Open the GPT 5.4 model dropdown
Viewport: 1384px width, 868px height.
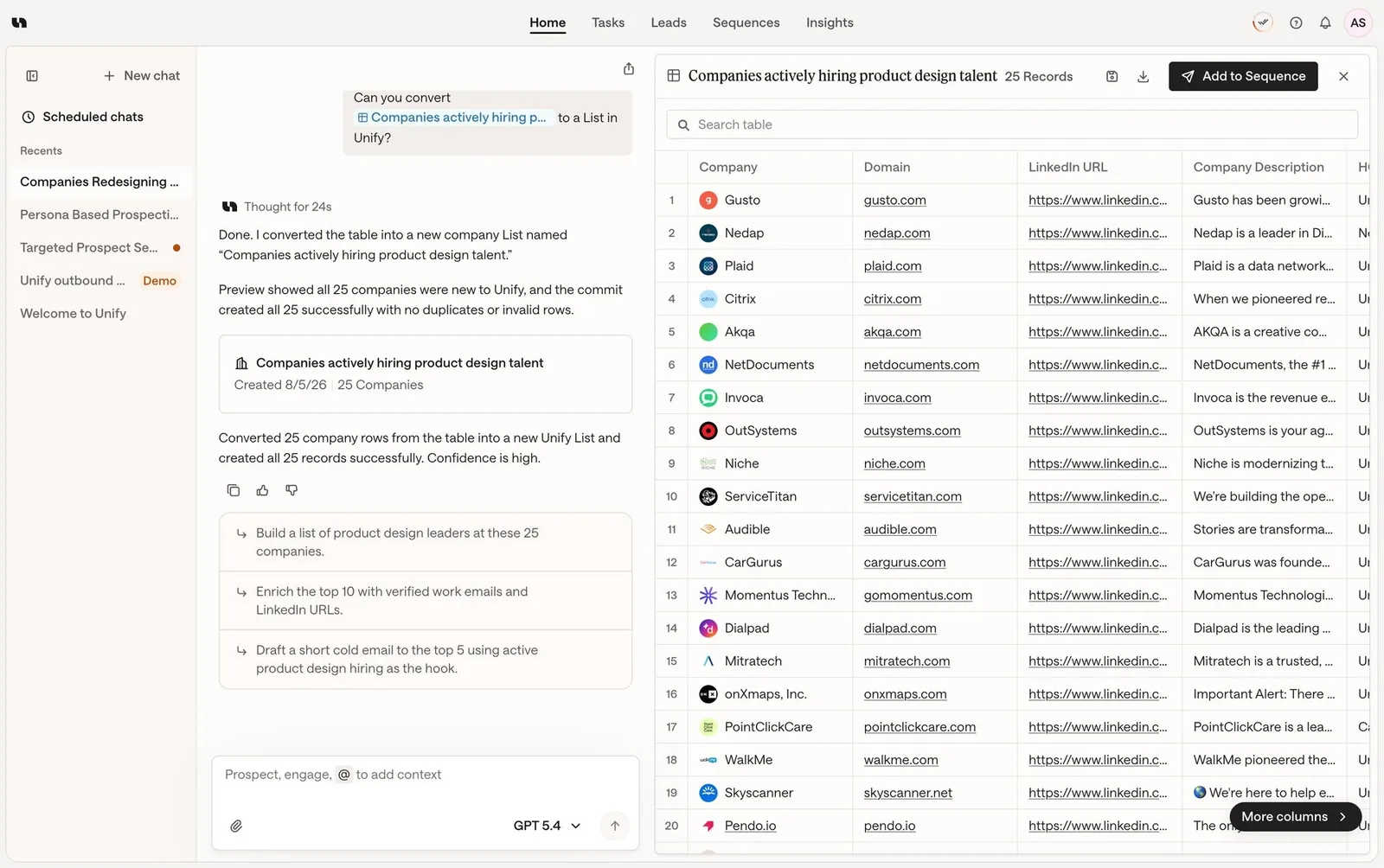[547, 826]
